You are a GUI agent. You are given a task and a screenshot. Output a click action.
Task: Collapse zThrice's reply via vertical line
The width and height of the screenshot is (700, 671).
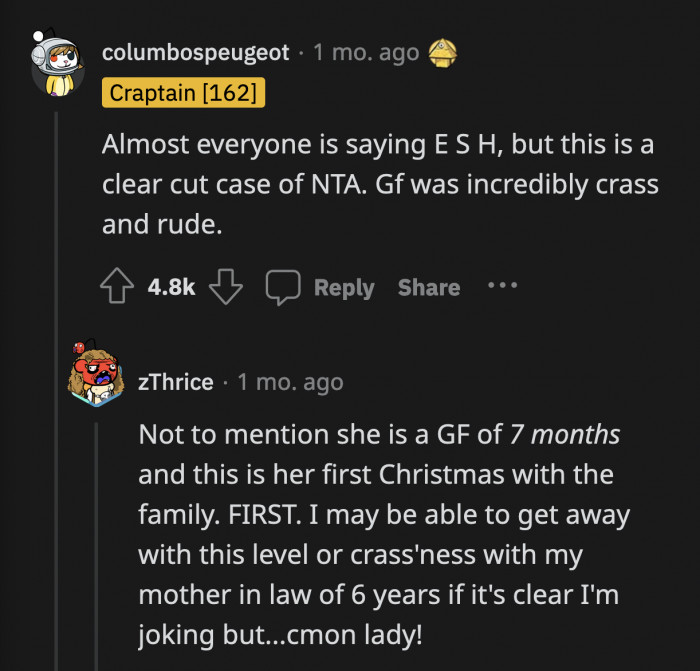click(x=97, y=540)
